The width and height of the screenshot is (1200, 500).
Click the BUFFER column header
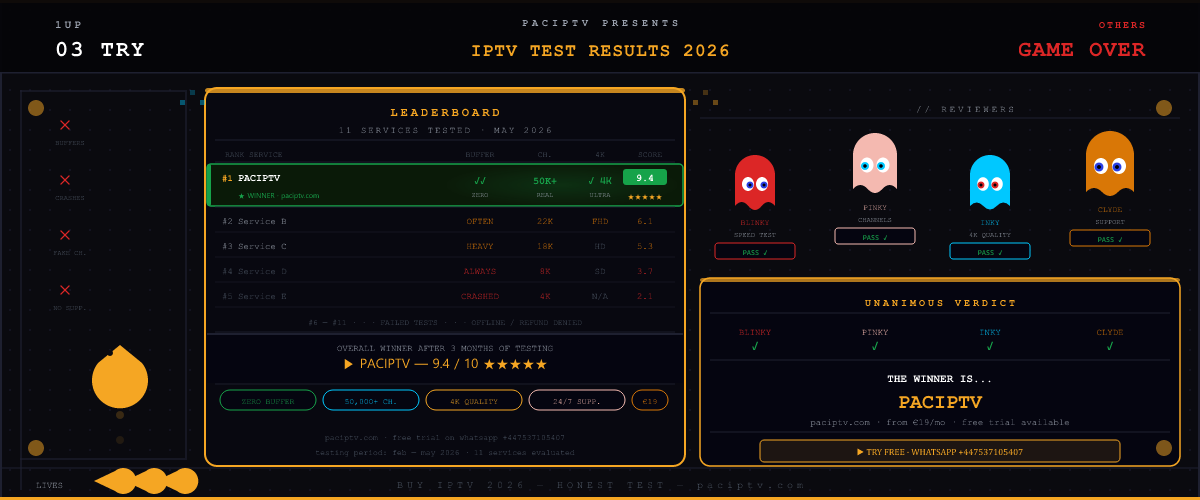tap(480, 155)
